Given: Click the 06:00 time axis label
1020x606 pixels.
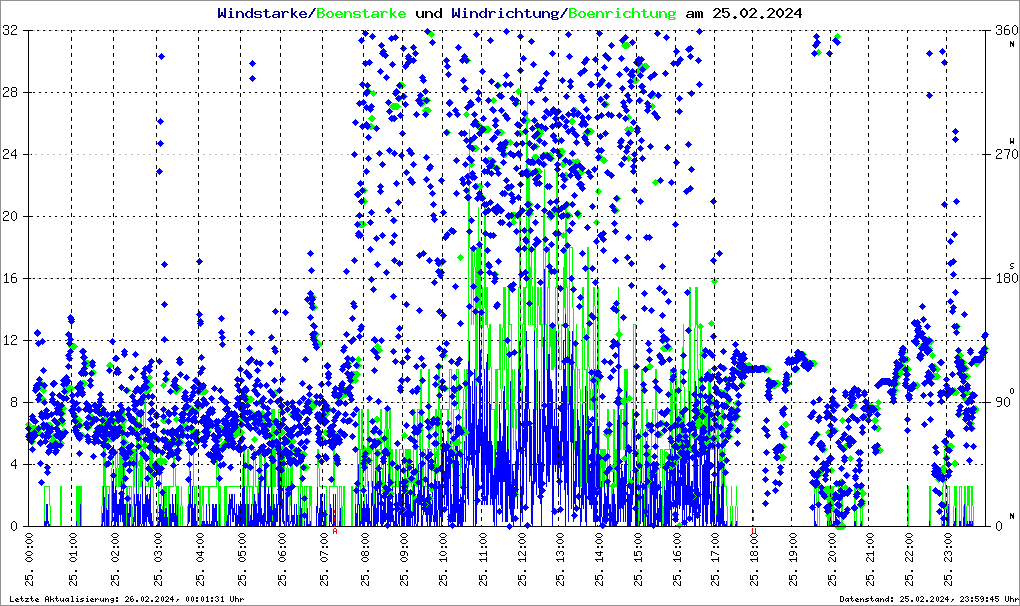Looking at the screenshot, I should [x=282, y=559].
